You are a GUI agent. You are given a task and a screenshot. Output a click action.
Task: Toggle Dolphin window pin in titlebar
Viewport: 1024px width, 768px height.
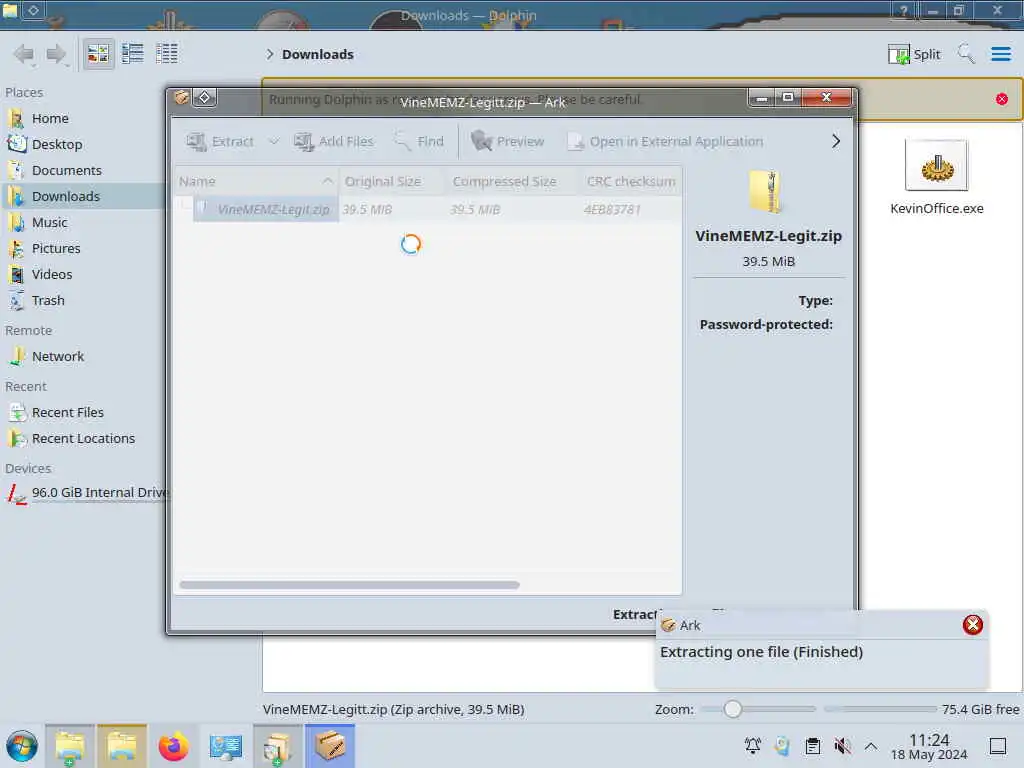click(33, 10)
